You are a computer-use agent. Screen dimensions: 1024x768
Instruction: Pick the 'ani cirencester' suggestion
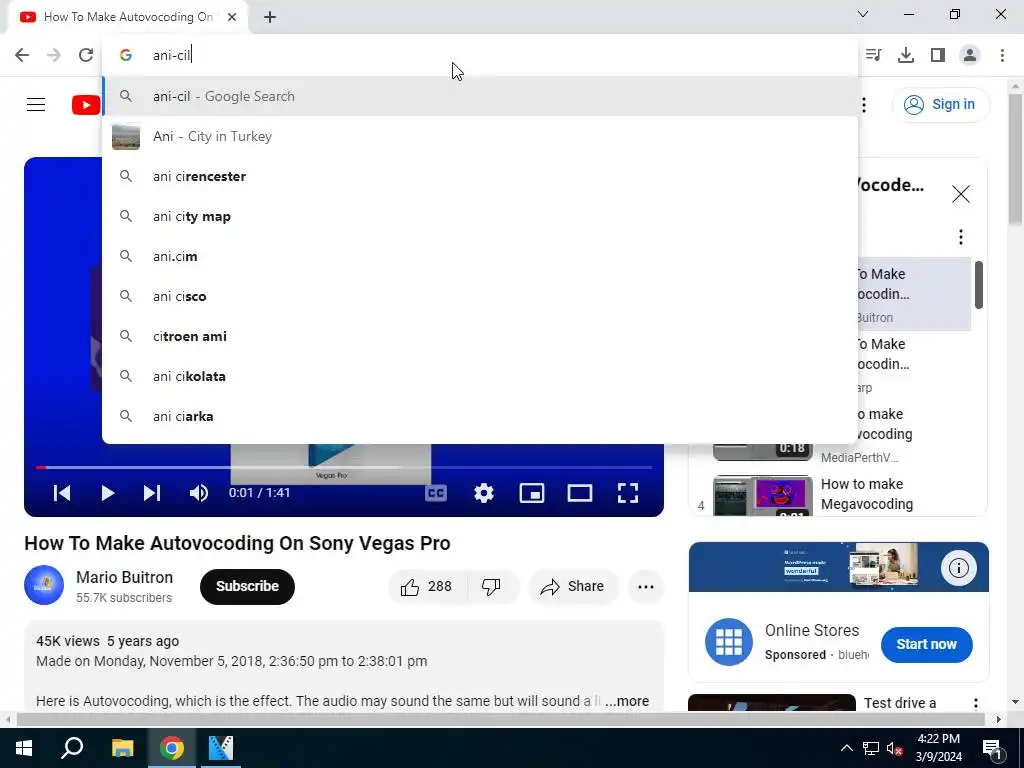point(480,176)
